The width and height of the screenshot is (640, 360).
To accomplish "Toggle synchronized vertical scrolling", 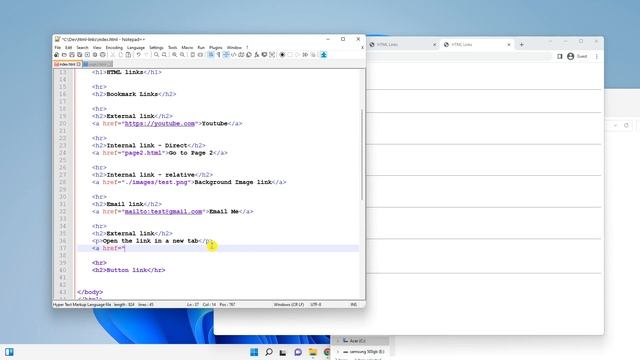I will (193, 55).
